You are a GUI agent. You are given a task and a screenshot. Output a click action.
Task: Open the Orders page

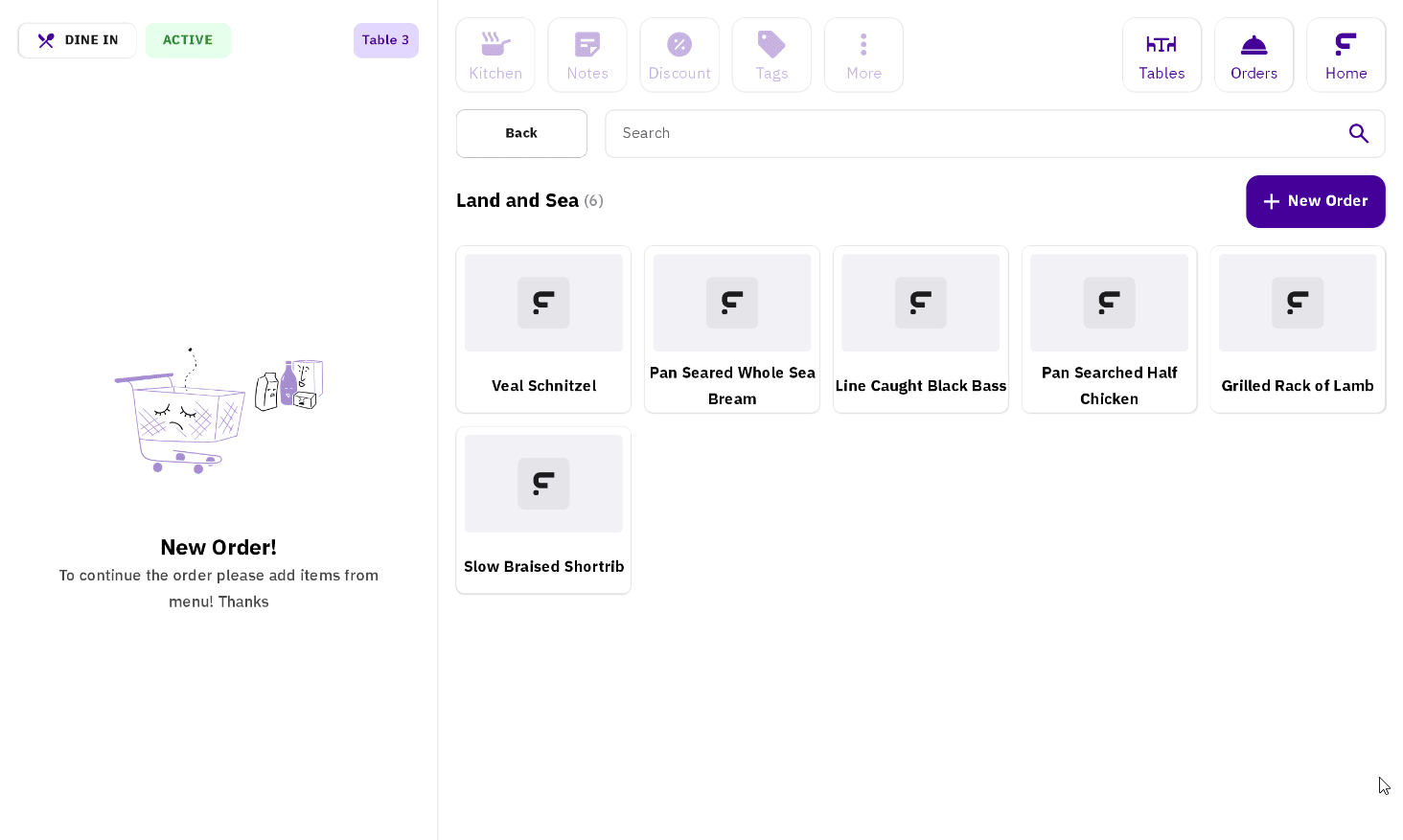1253,55
